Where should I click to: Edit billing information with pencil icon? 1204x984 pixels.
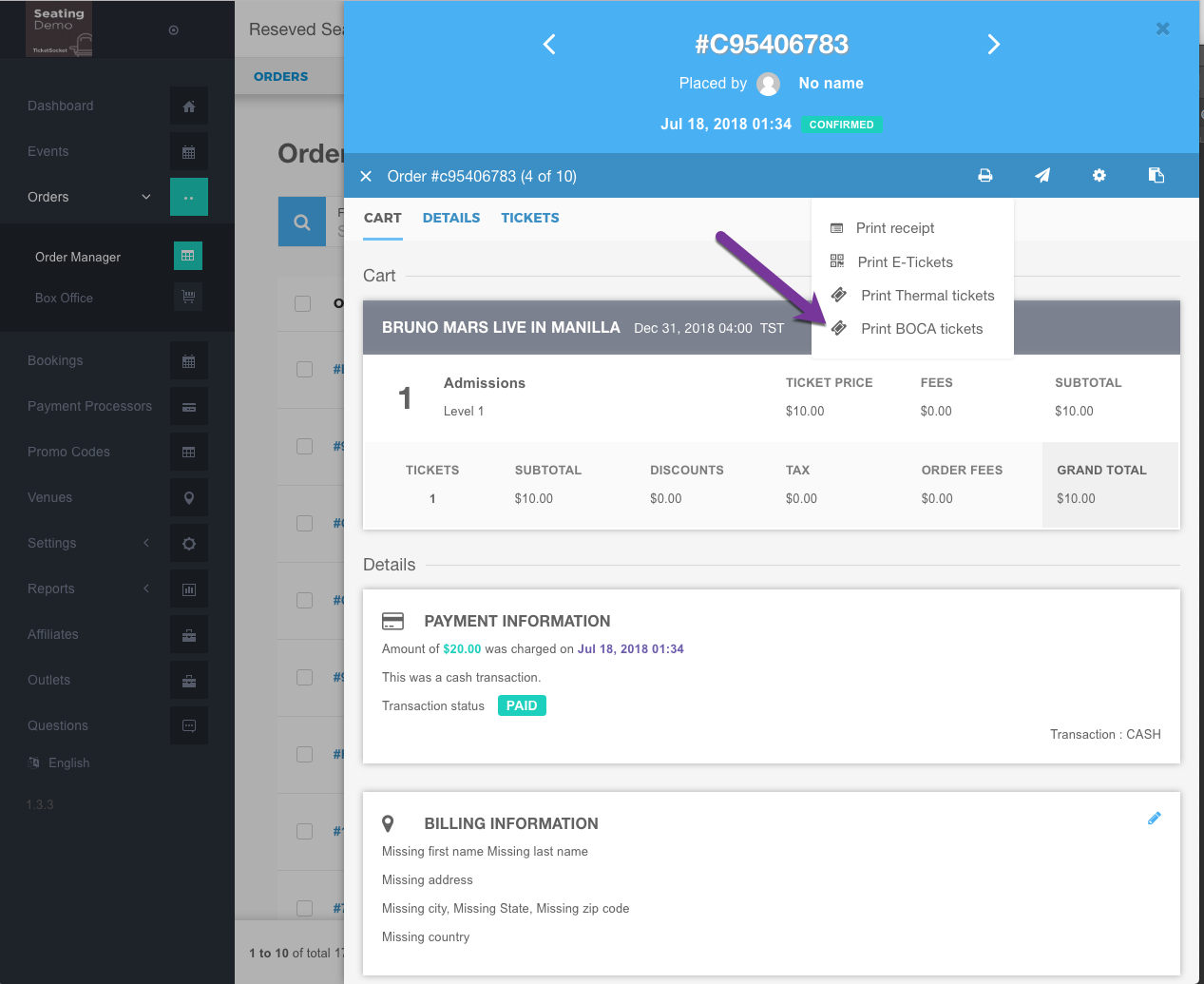(x=1155, y=819)
